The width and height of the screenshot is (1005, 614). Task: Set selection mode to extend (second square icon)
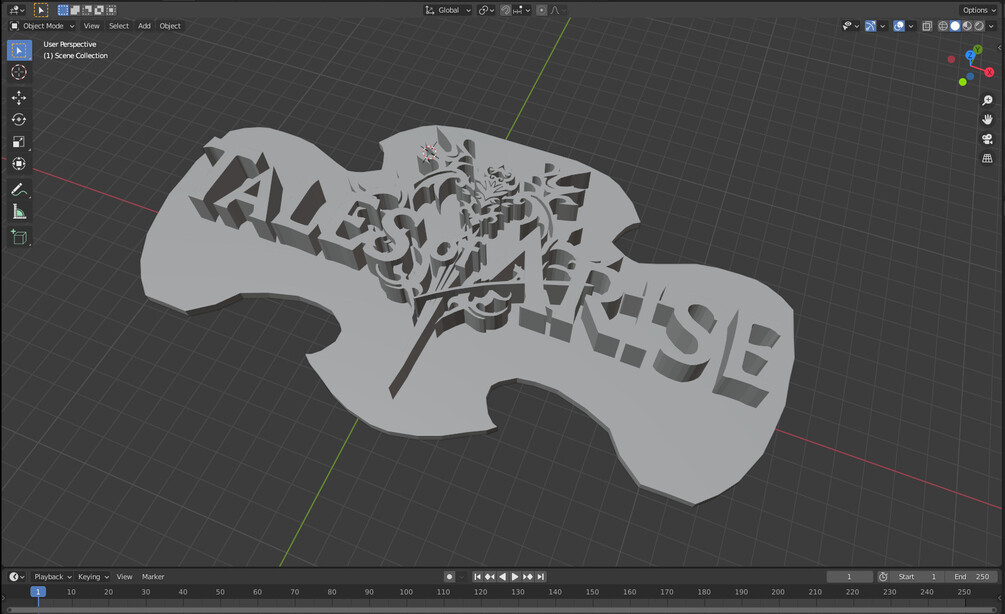pyautogui.click(x=75, y=10)
